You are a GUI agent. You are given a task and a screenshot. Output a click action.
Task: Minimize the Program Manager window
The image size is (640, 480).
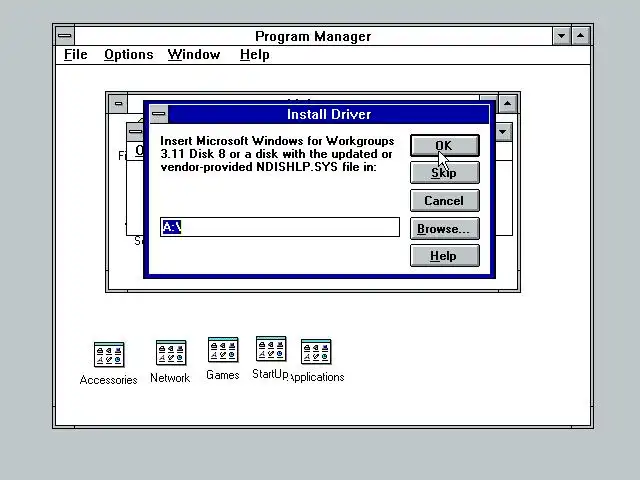click(x=562, y=36)
